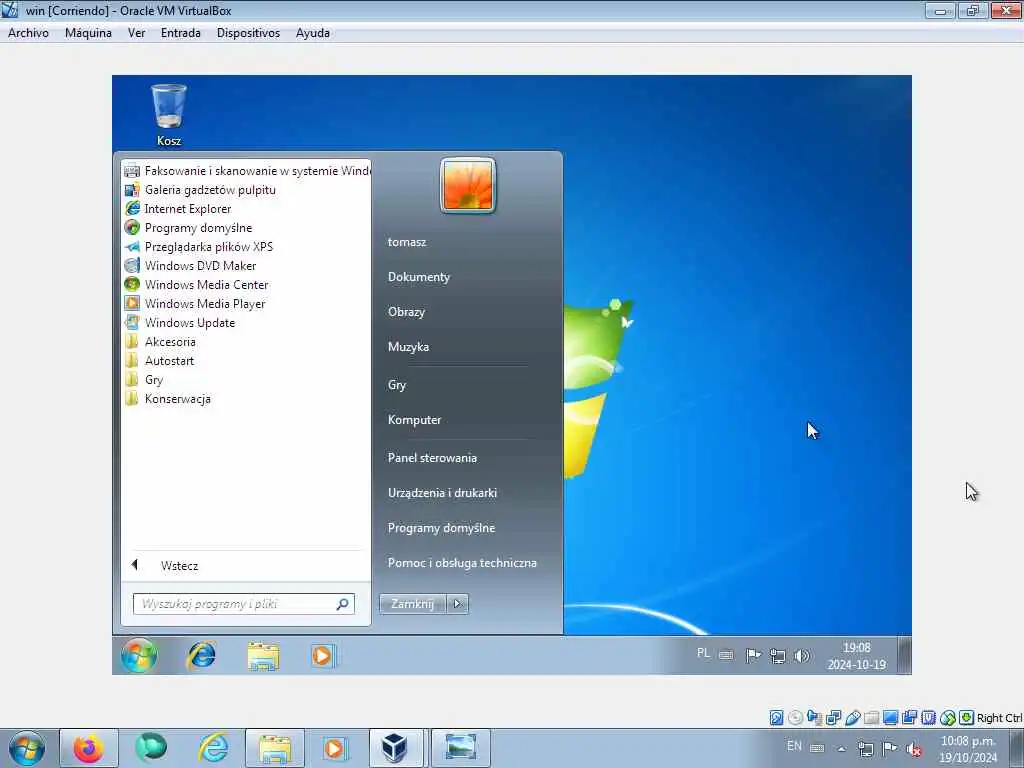Open Panel sterowania
The height and width of the screenshot is (768, 1024).
432,458
